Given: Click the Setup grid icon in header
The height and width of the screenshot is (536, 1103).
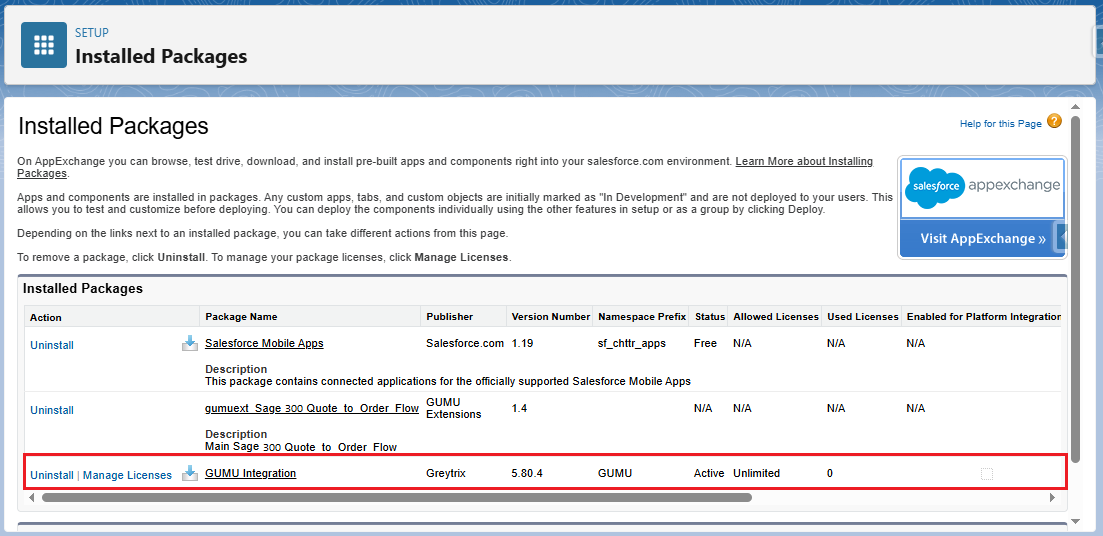Looking at the screenshot, I should pos(44,45).
